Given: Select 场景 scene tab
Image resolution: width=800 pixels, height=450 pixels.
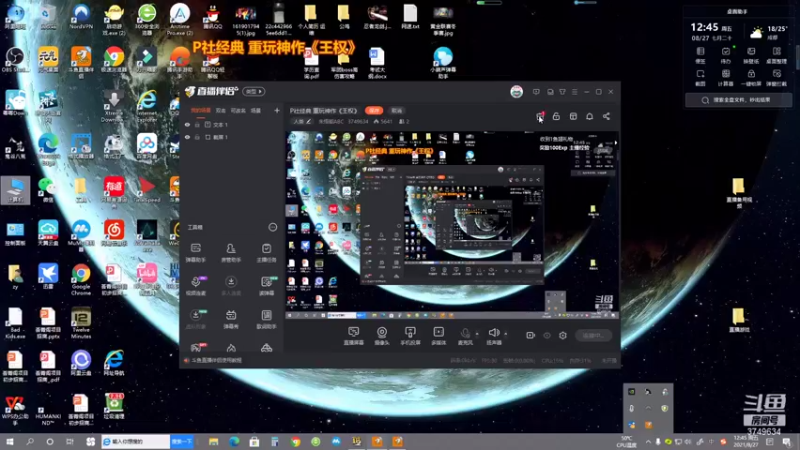Looking at the screenshot, I should (256, 110).
